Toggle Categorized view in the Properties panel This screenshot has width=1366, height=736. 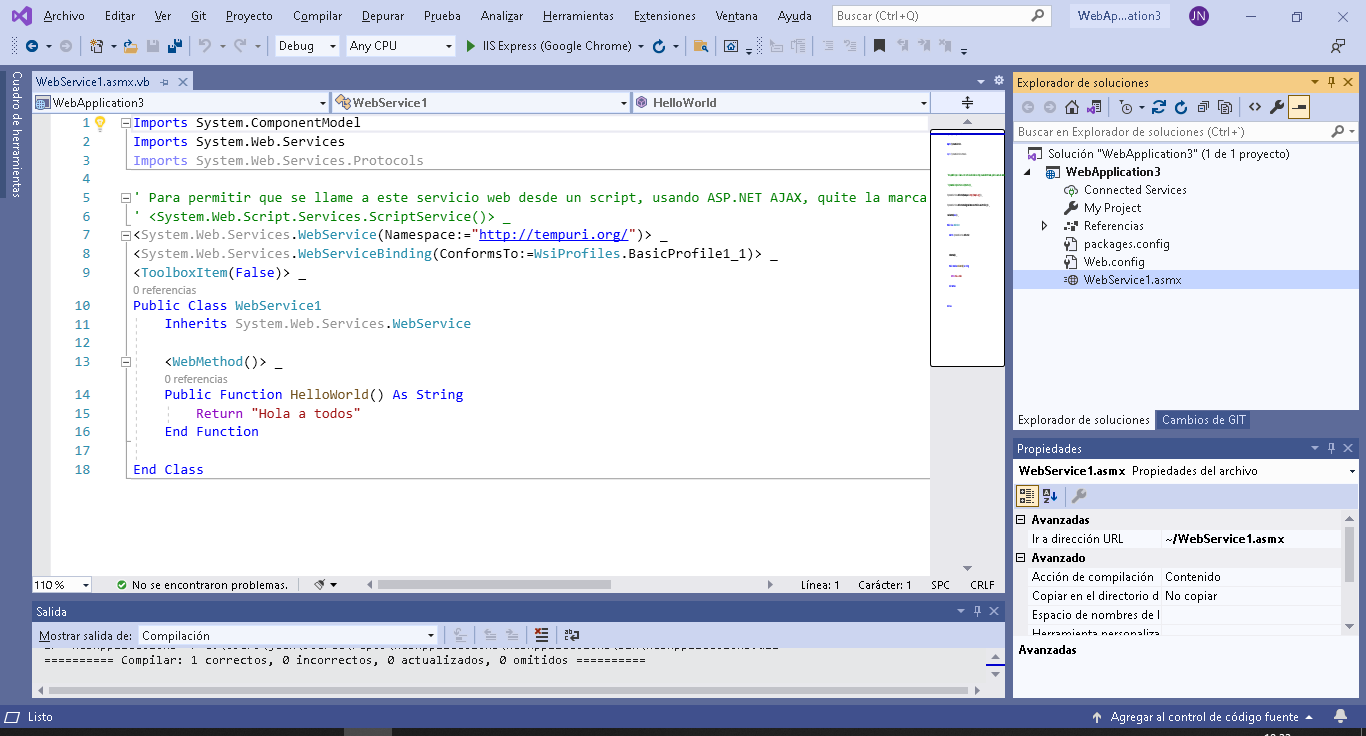coord(1027,496)
